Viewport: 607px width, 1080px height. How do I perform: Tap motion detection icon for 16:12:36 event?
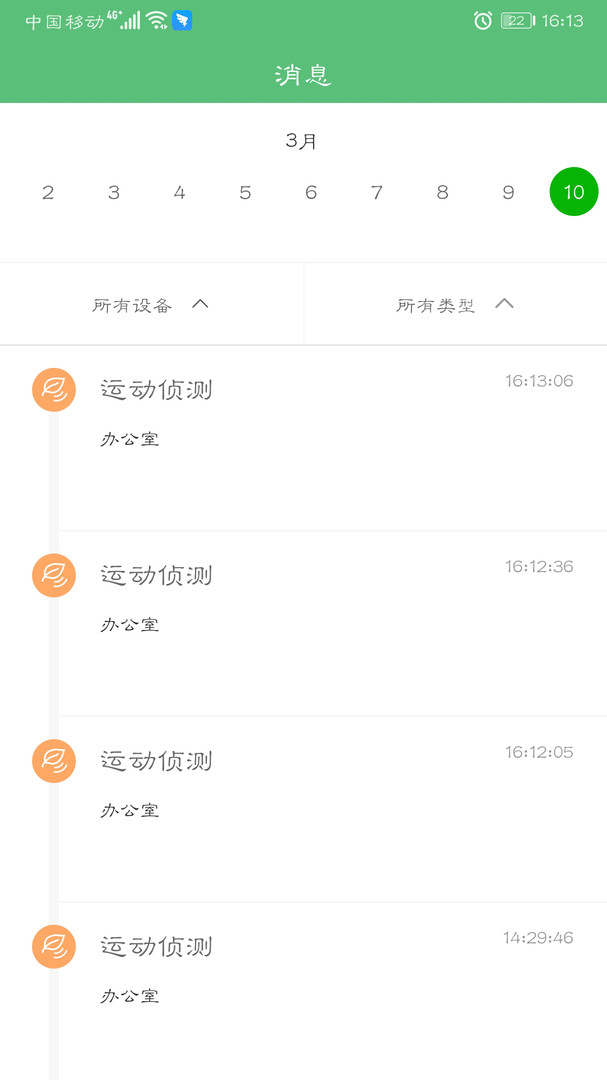pos(54,575)
